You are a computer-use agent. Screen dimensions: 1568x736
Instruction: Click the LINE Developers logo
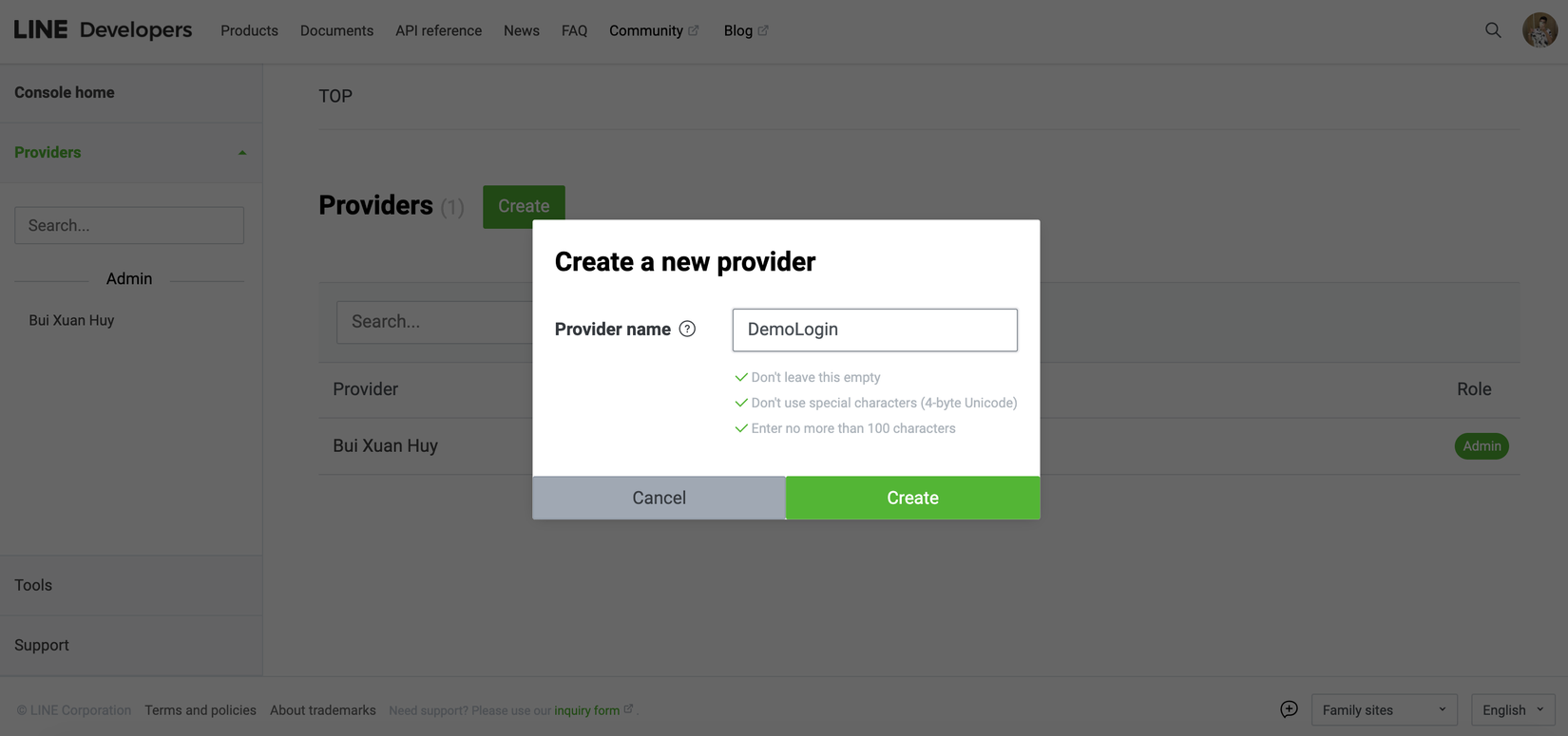click(103, 30)
